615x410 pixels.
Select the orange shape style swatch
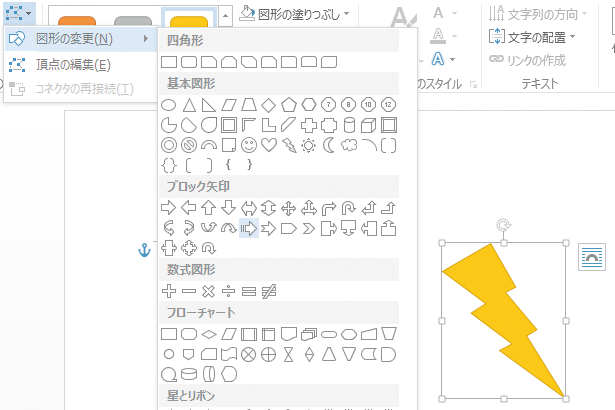pyautogui.click(x=77, y=21)
